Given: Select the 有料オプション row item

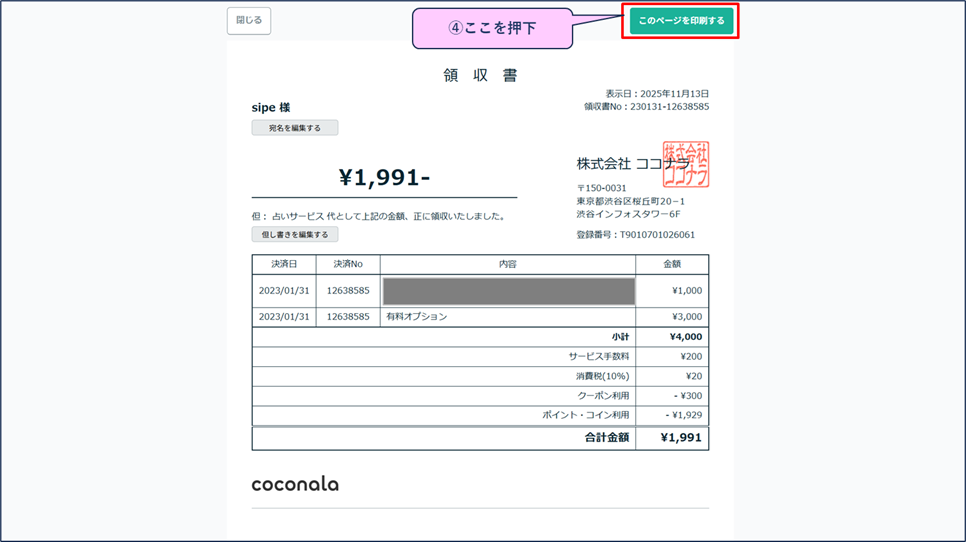Looking at the screenshot, I should click(x=417, y=317).
